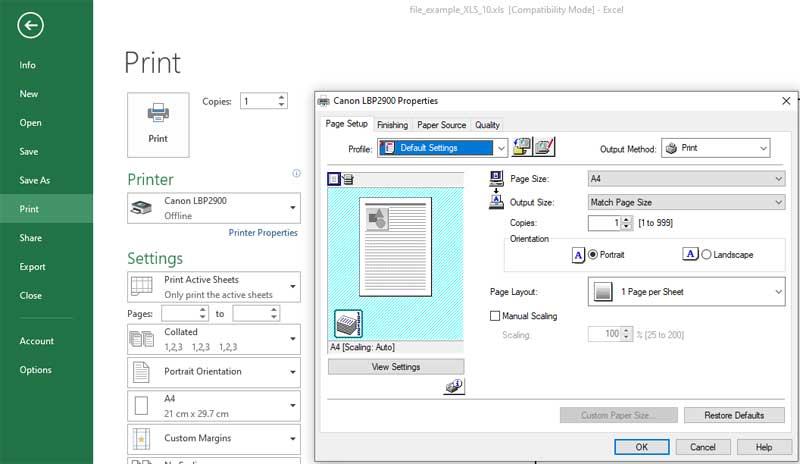
Task: Click the large Print button with printer icon
Action: (x=158, y=125)
